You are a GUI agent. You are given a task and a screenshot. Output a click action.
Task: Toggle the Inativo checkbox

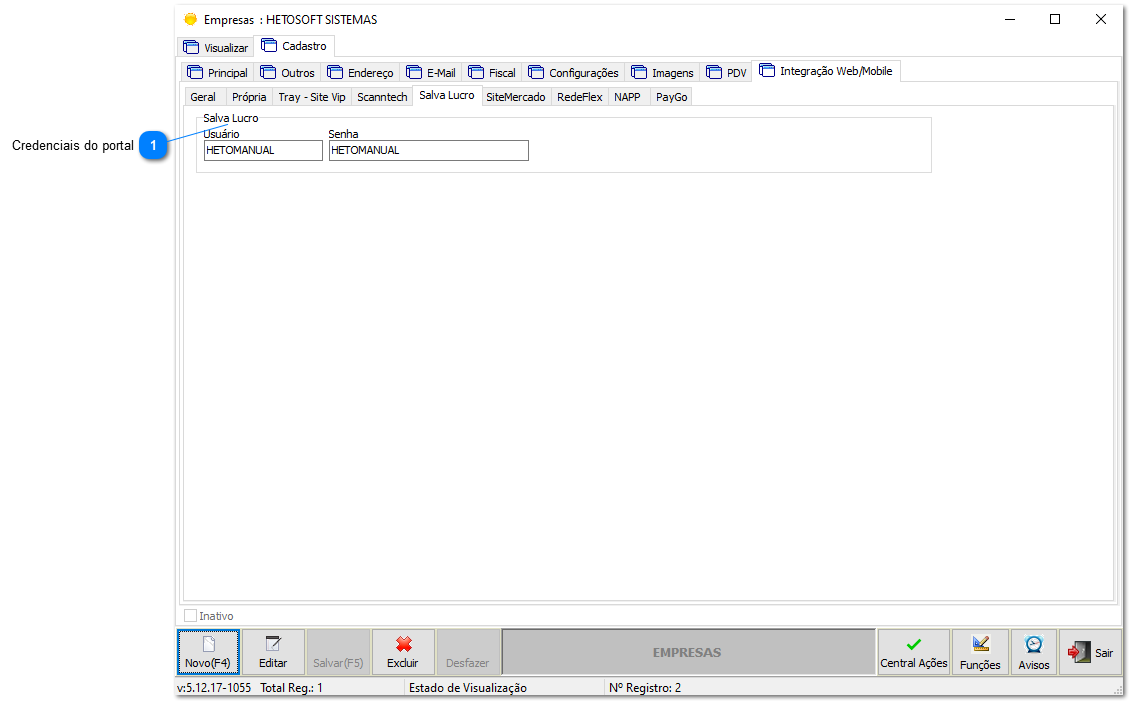[x=191, y=616]
